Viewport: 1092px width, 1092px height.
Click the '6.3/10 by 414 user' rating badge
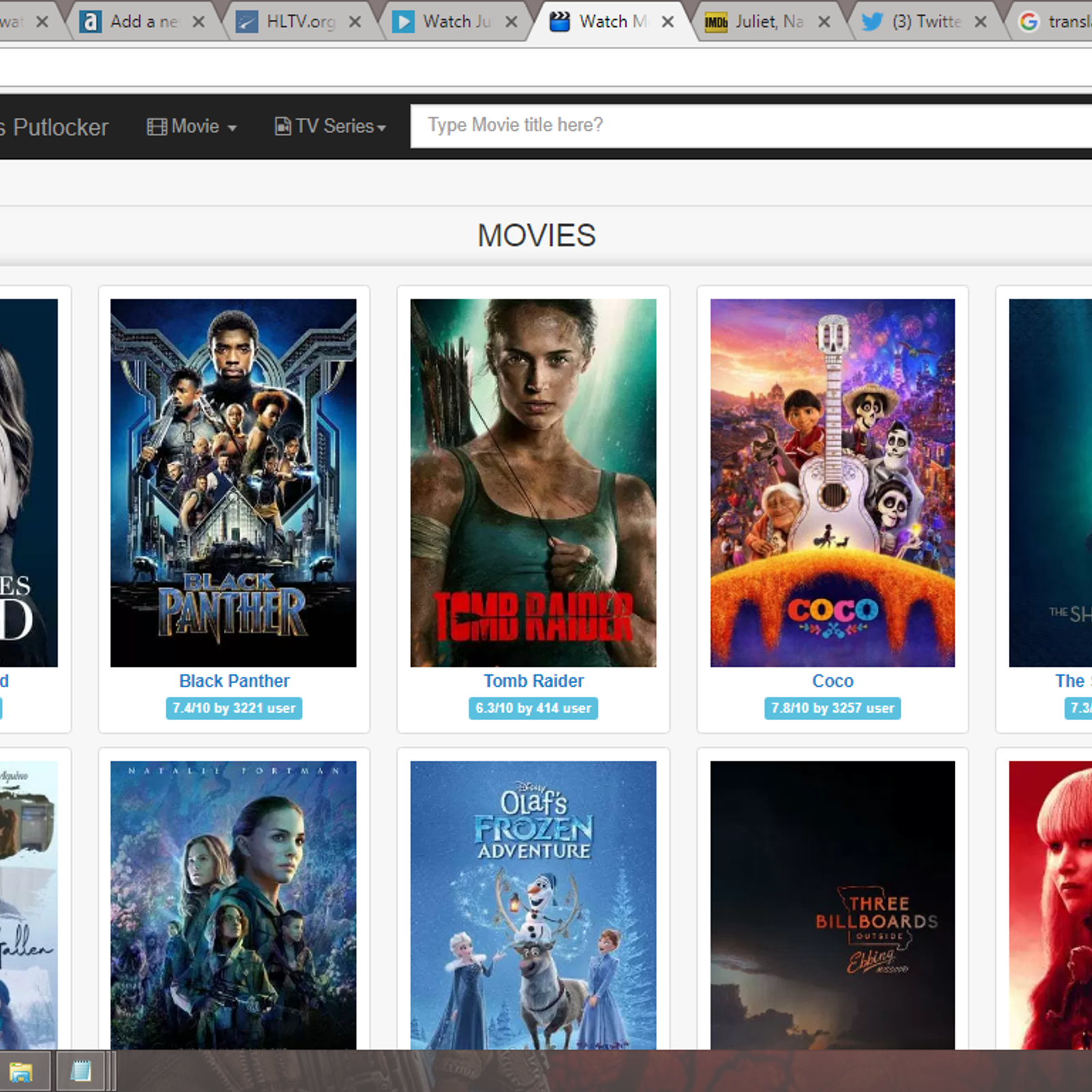point(533,708)
